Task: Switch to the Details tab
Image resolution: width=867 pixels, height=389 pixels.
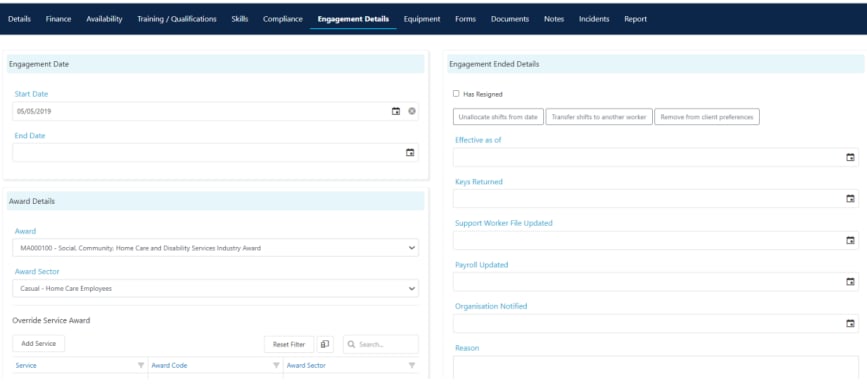Action: click(x=19, y=19)
